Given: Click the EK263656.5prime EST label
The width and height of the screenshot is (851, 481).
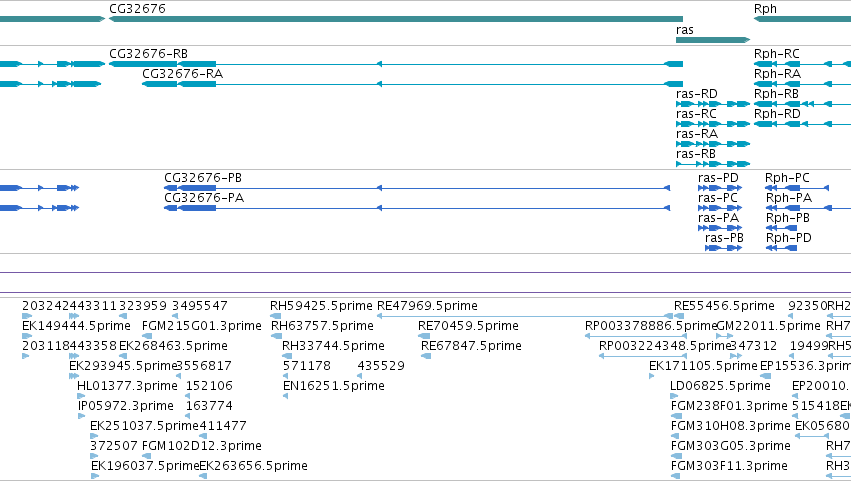Looking at the screenshot, I should (253, 467).
